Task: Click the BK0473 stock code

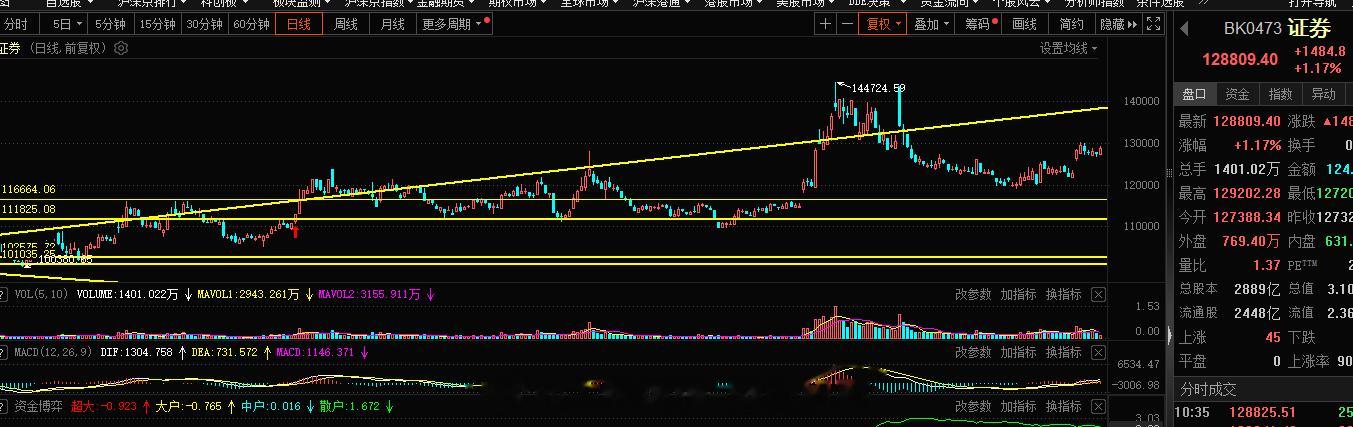Action: pos(1252,30)
